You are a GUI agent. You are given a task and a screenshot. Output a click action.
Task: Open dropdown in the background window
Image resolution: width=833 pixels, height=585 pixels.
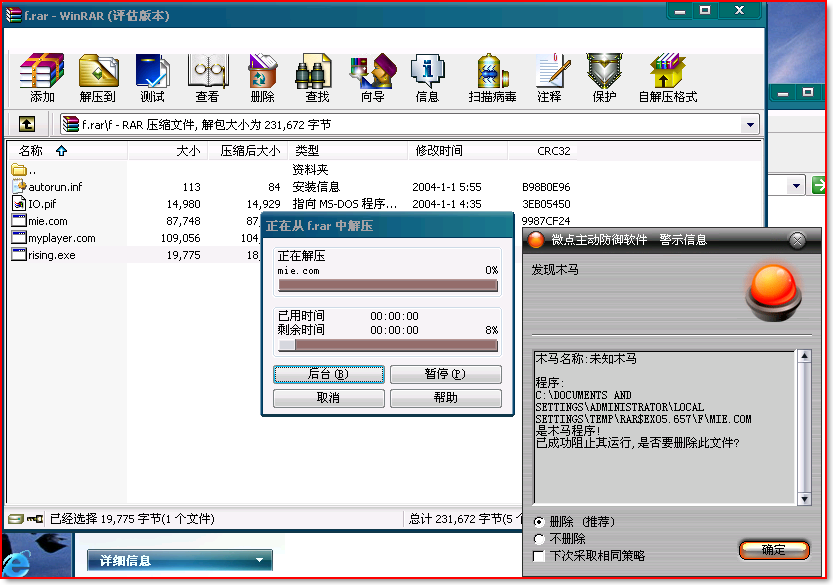tap(796, 186)
